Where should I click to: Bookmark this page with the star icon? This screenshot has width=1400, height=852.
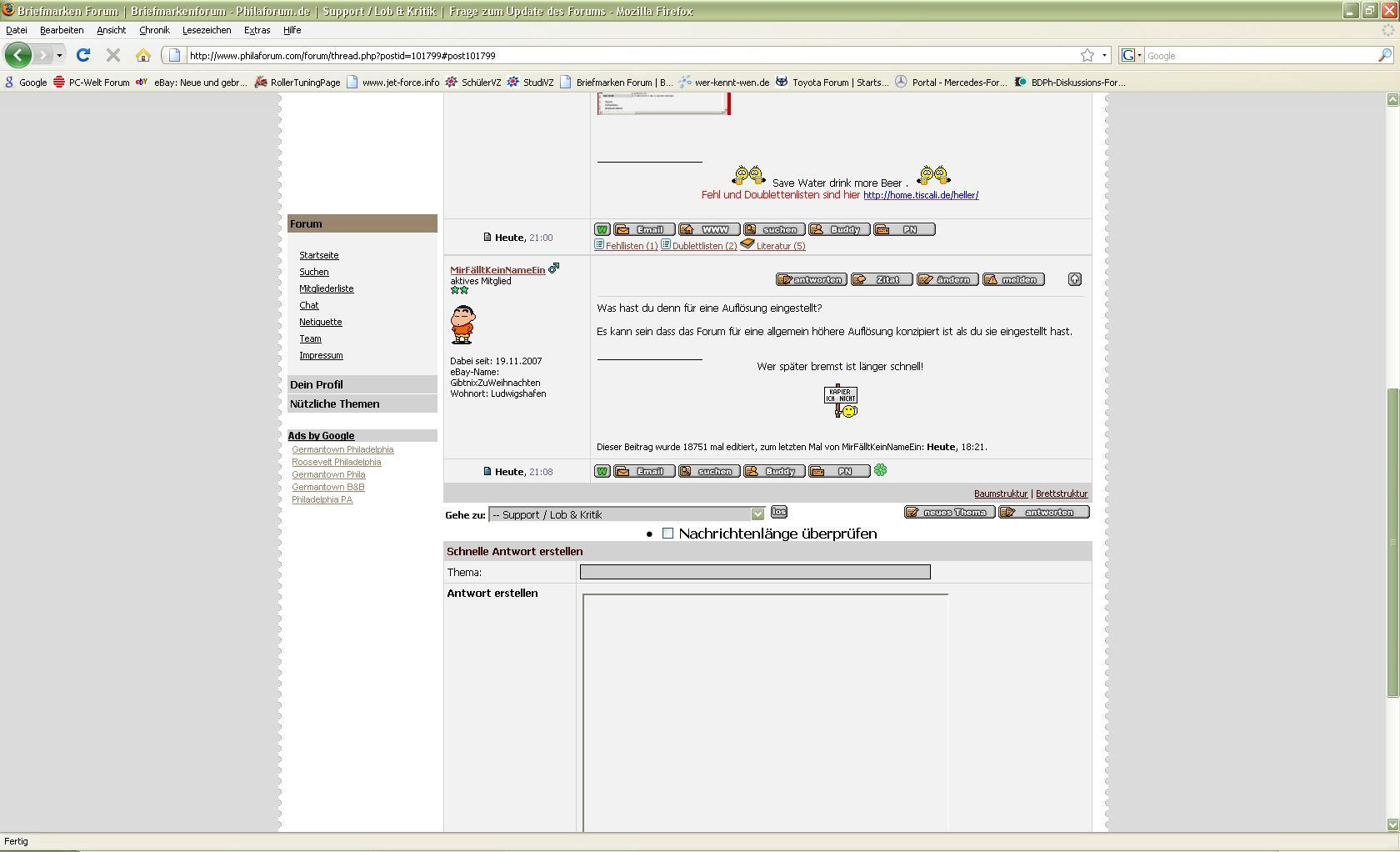pos(1087,55)
